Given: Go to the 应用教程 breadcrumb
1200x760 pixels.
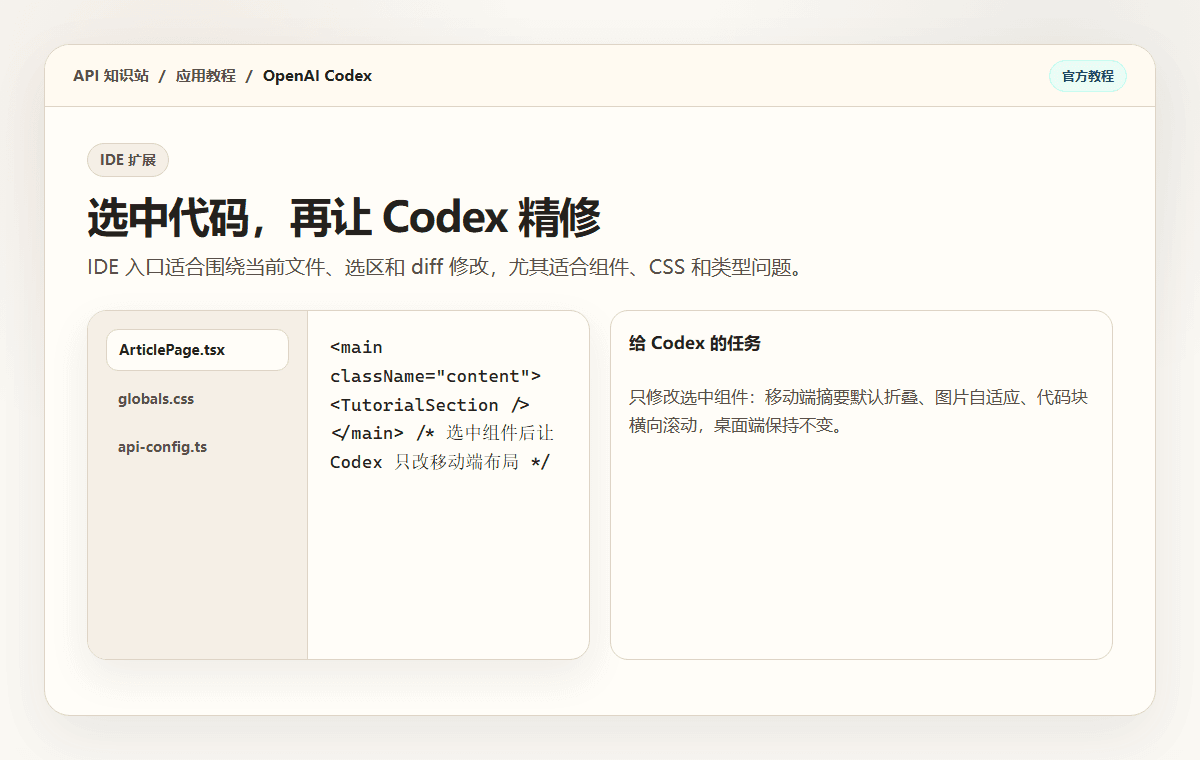Looking at the screenshot, I should point(206,76).
